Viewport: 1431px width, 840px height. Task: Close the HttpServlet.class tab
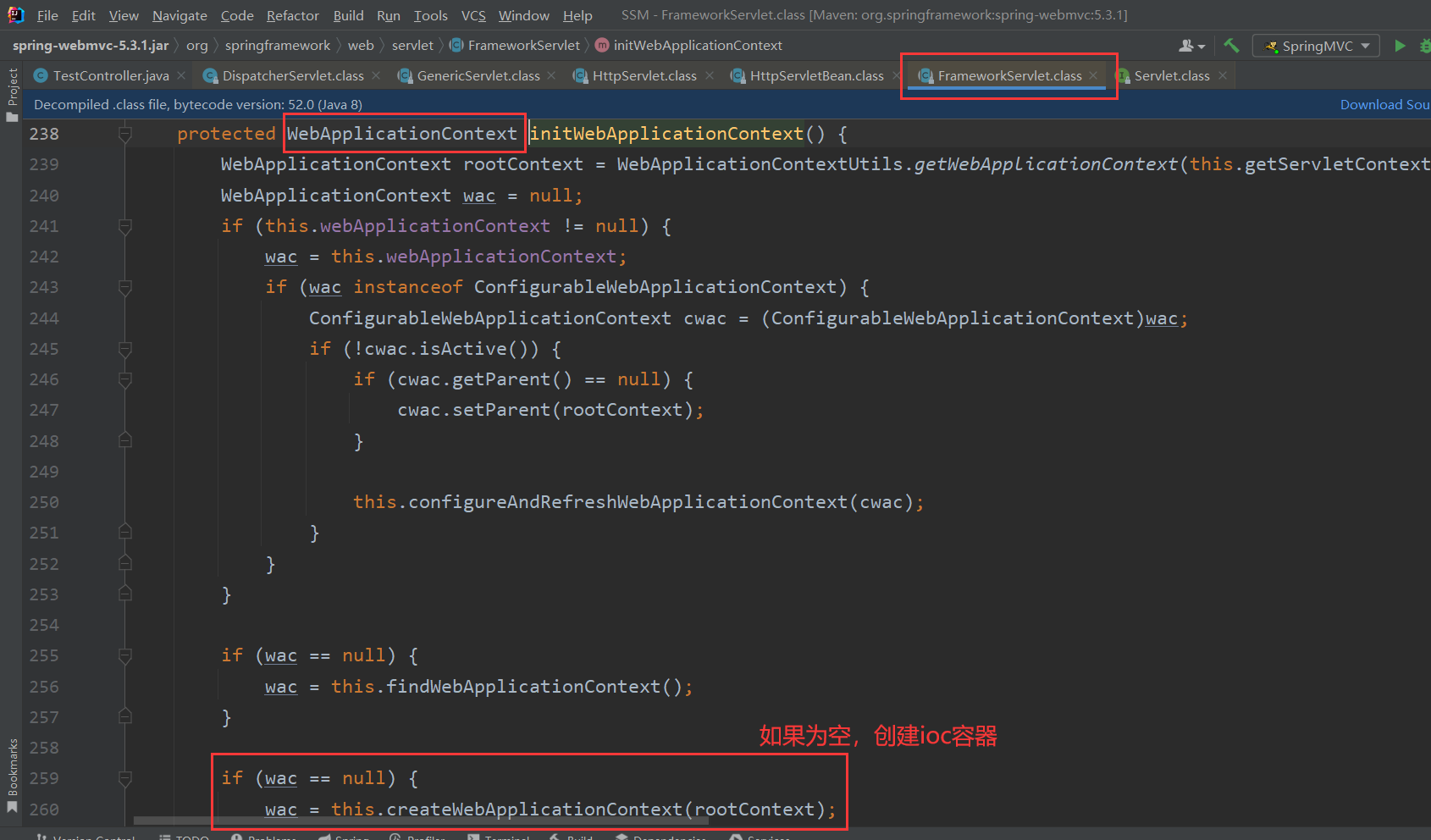(x=710, y=75)
